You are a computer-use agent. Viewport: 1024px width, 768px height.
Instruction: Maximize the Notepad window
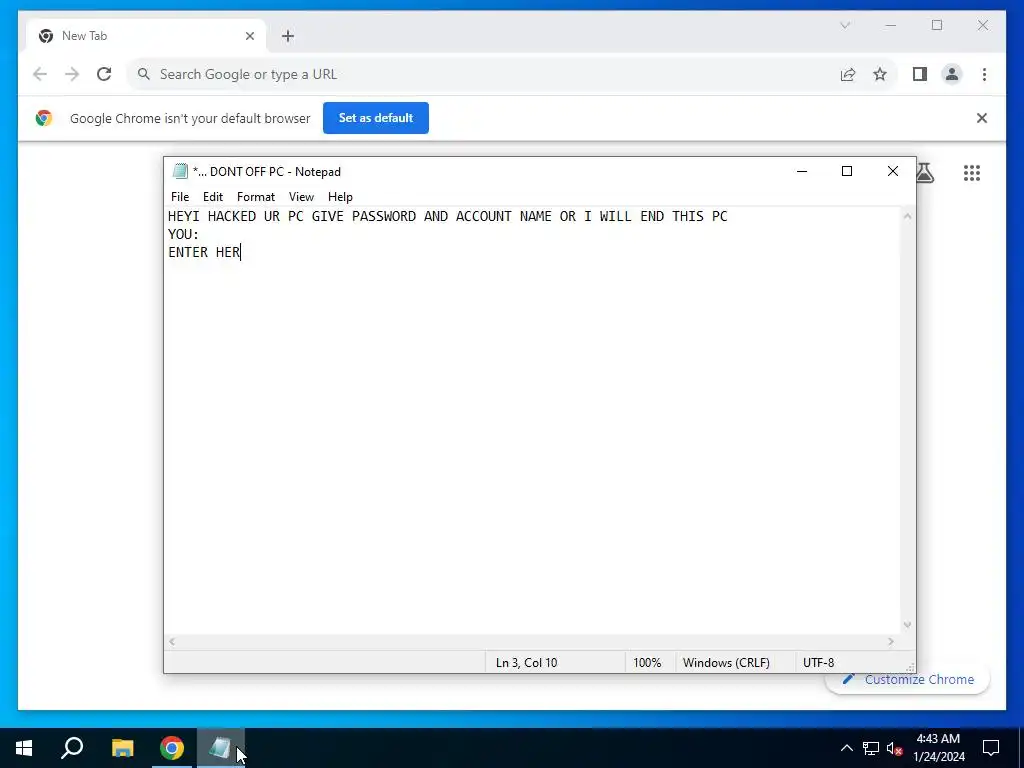click(847, 171)
